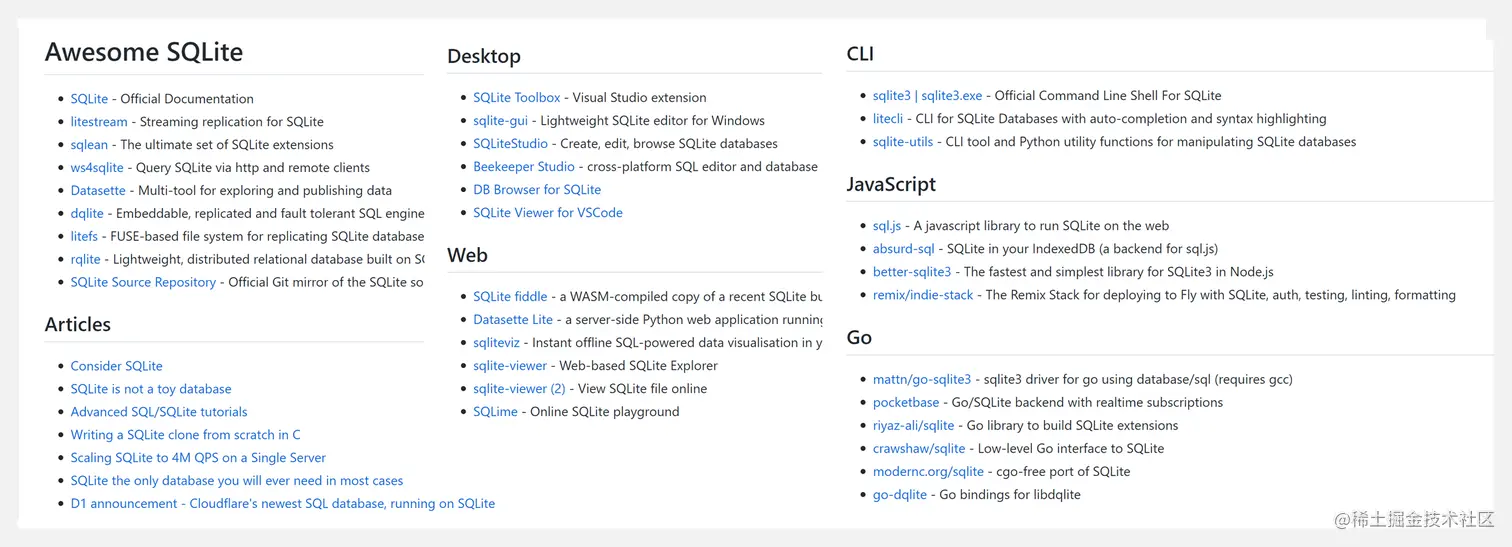This screenshot has height=547, width=1512.
Task: Open the mattn/go-sqlite3 link
Action: point(922,380)
